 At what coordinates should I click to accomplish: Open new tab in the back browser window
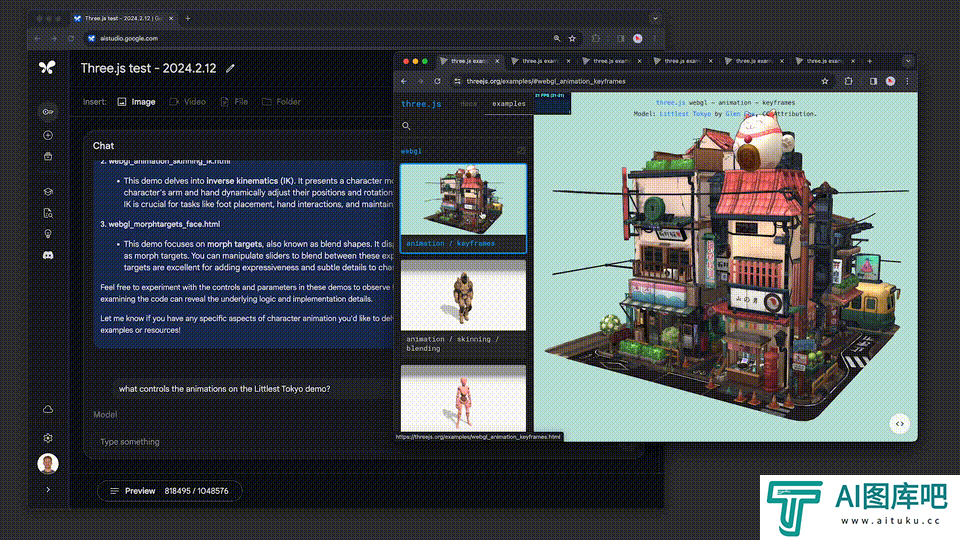(x=187, y=18)
